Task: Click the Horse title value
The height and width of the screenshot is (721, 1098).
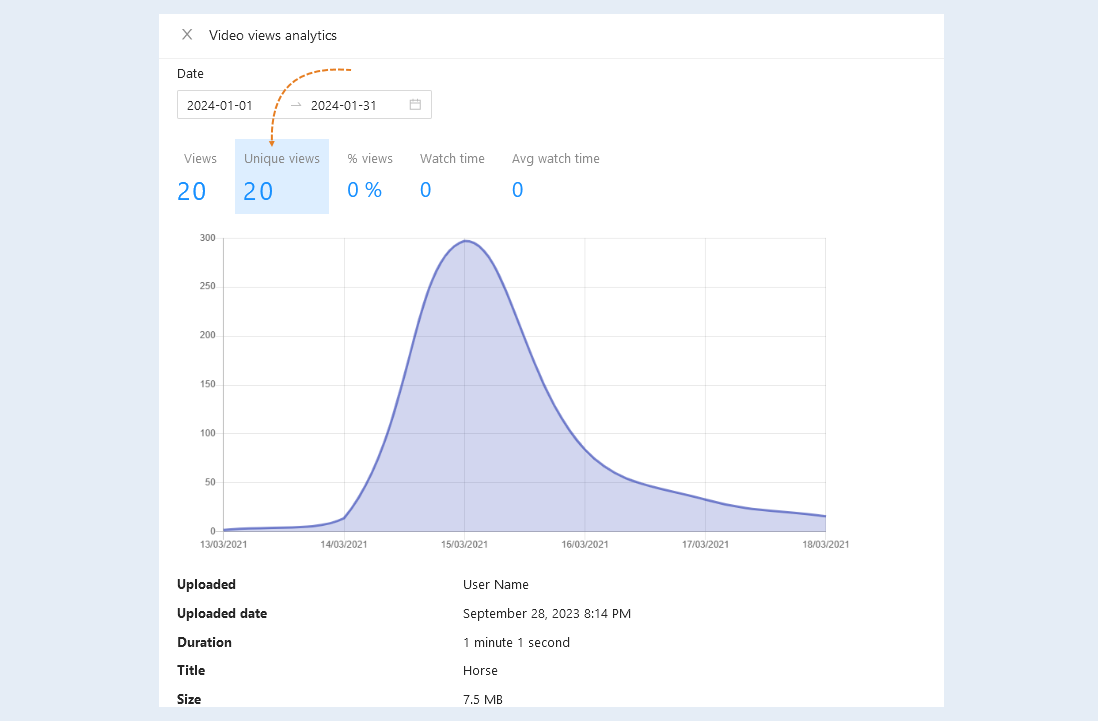Action: 480,671
